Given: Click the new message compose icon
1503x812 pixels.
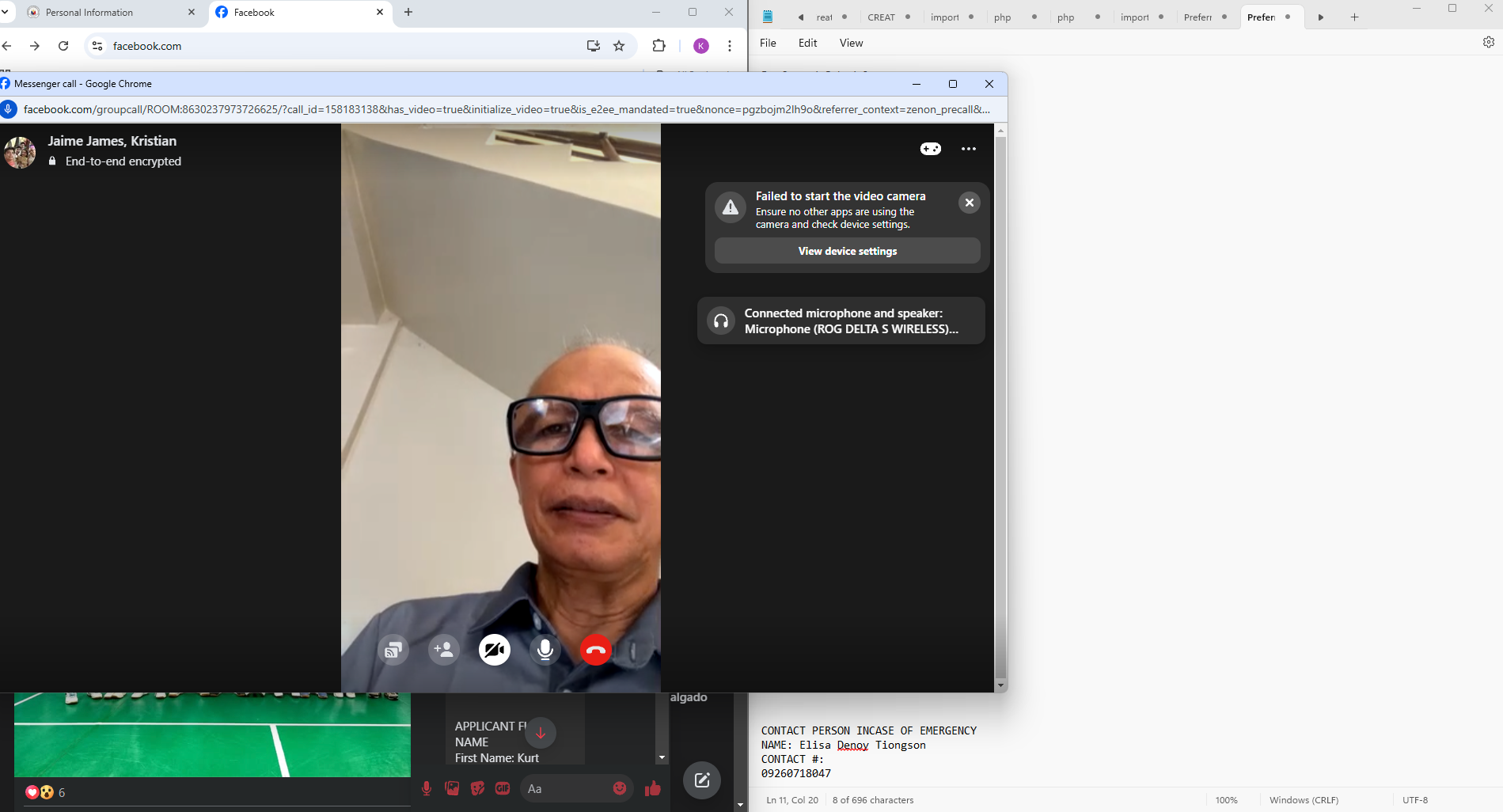Looking at the screenshot, I should (x=702, y=780).
